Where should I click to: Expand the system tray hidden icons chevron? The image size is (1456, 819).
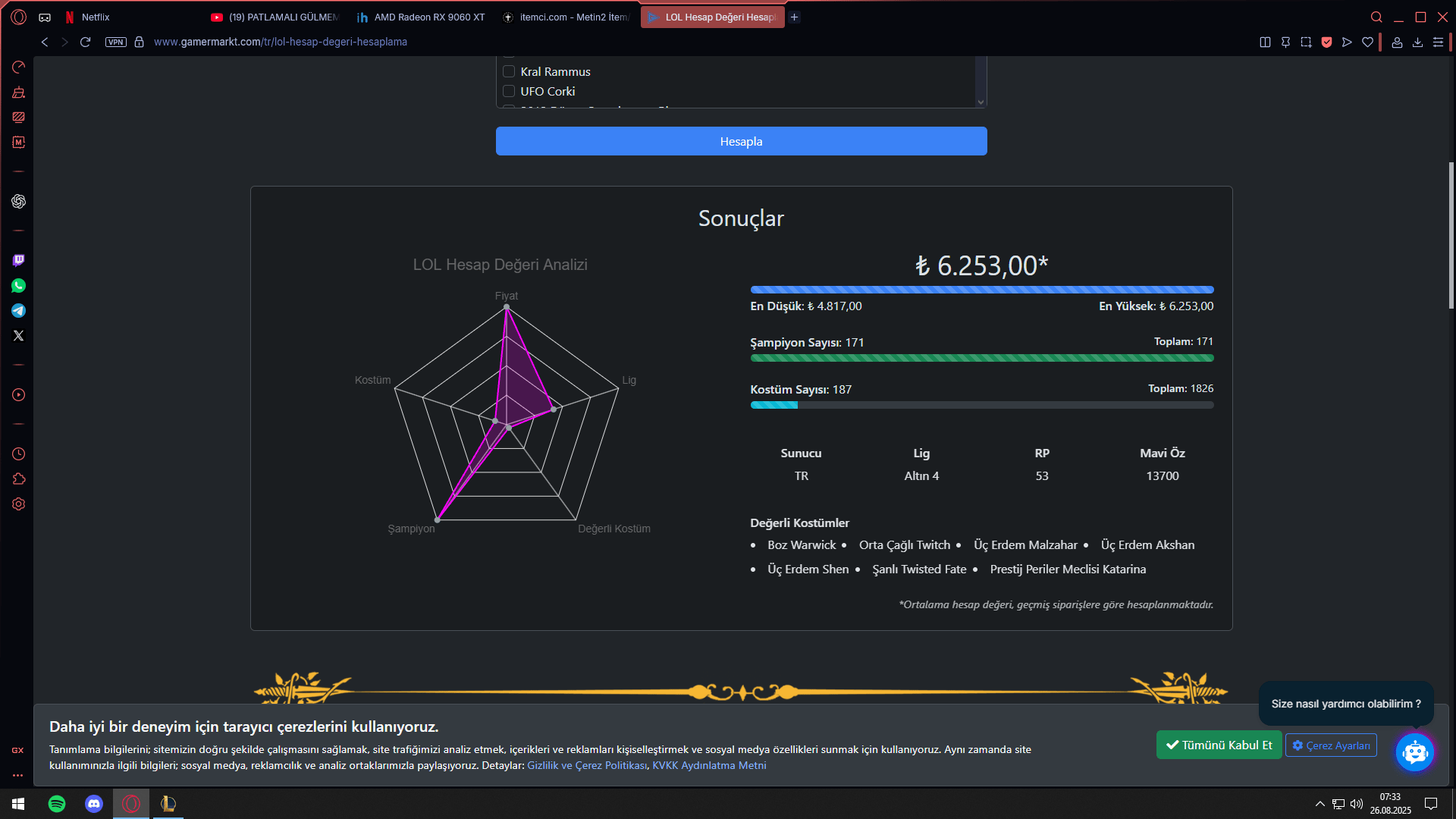[1319, 804]
